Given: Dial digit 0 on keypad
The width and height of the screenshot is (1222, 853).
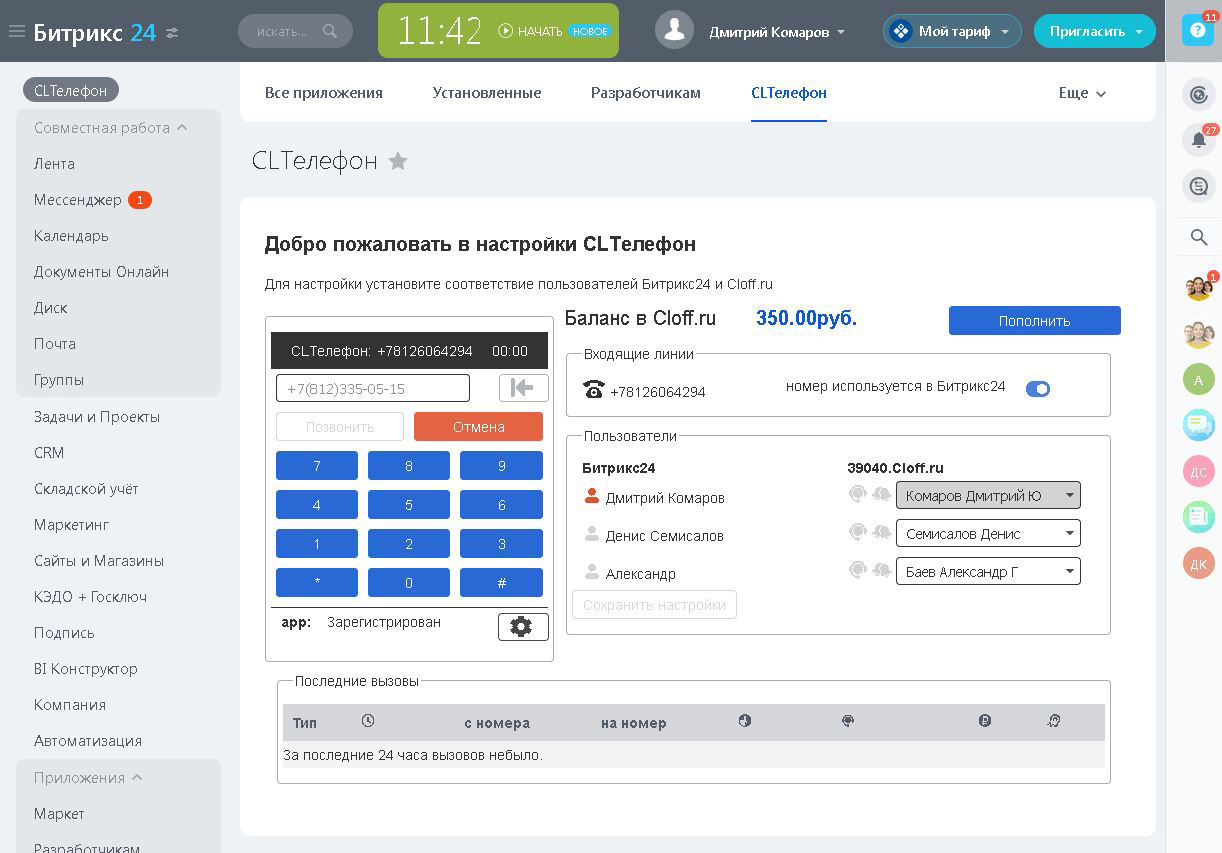Looking at the screenshot, I should click(x=409, y=582).
